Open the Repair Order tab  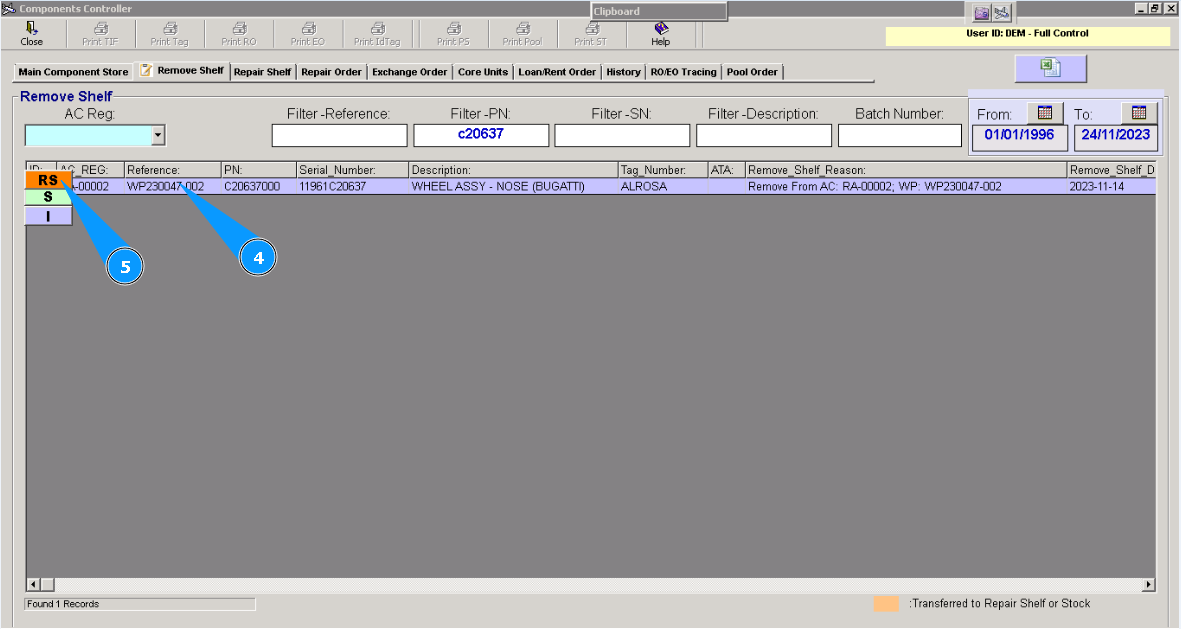pyautogui.click(x=331, y=72)
